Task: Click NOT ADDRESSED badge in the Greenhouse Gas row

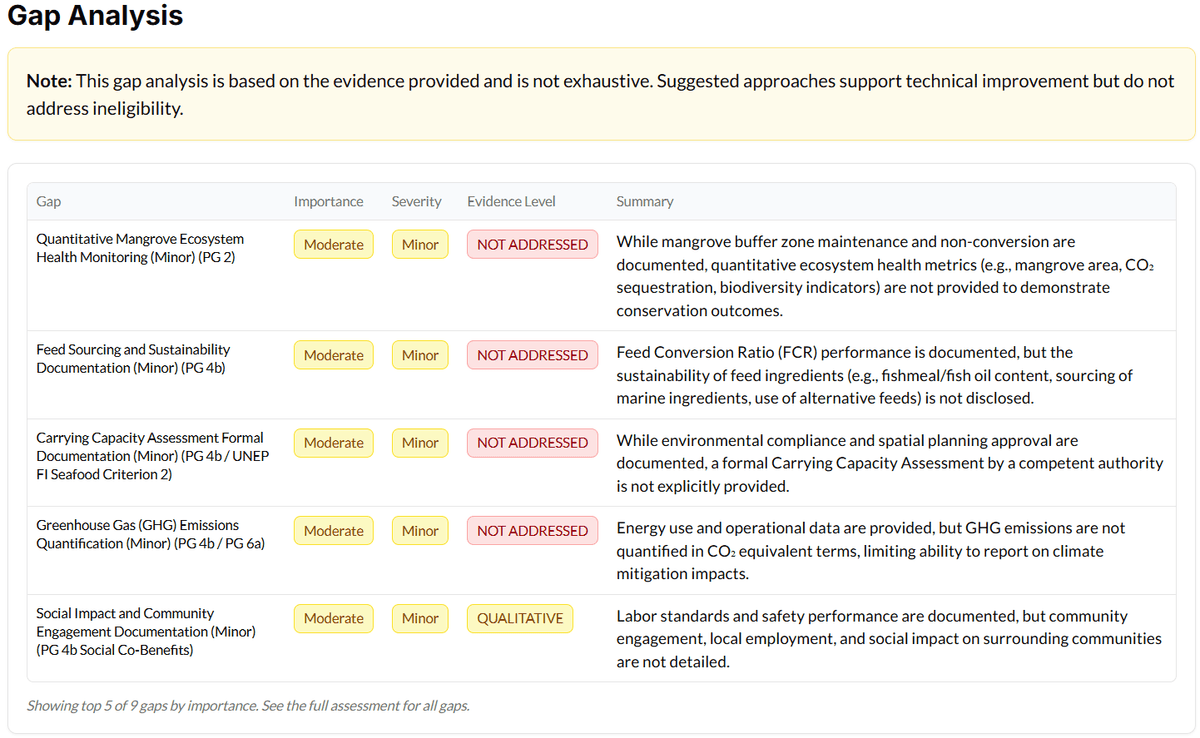Action: point(533,531)
